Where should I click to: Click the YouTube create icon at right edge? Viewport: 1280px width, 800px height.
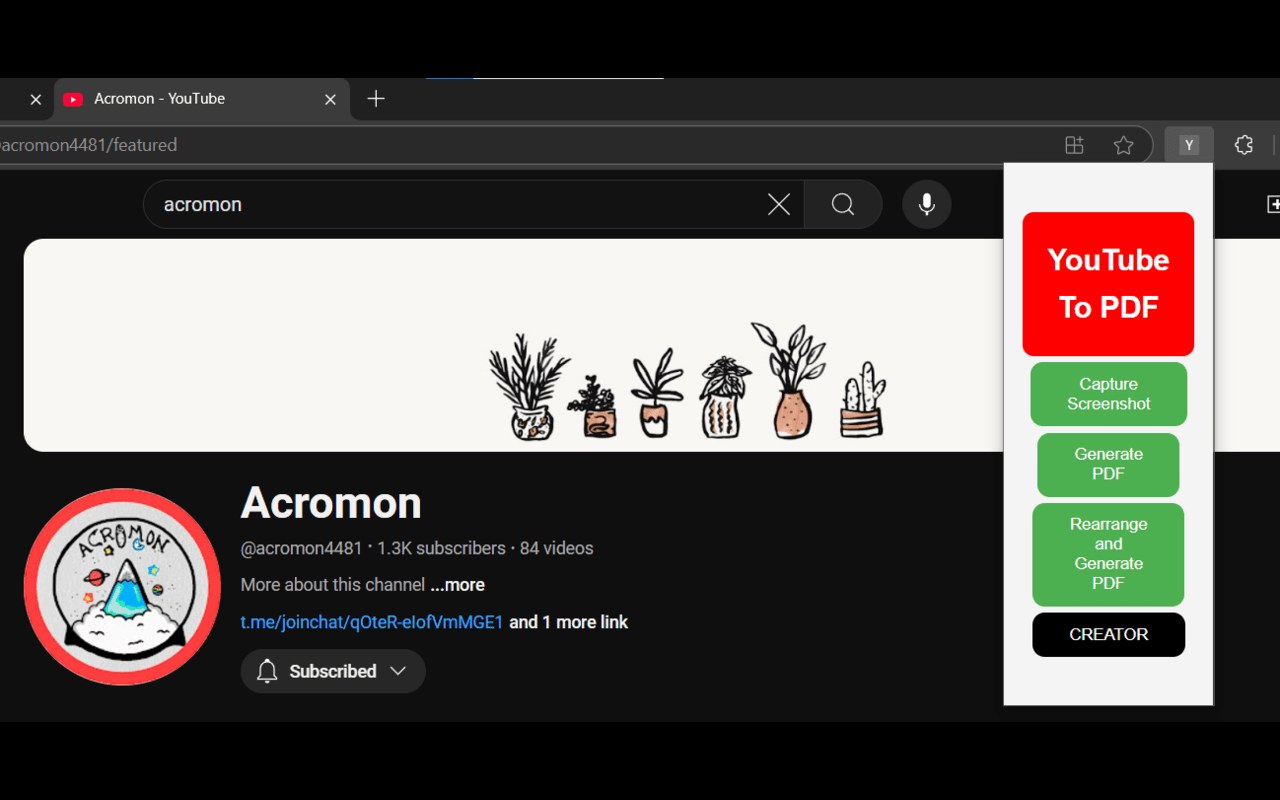click(1273, 204)
